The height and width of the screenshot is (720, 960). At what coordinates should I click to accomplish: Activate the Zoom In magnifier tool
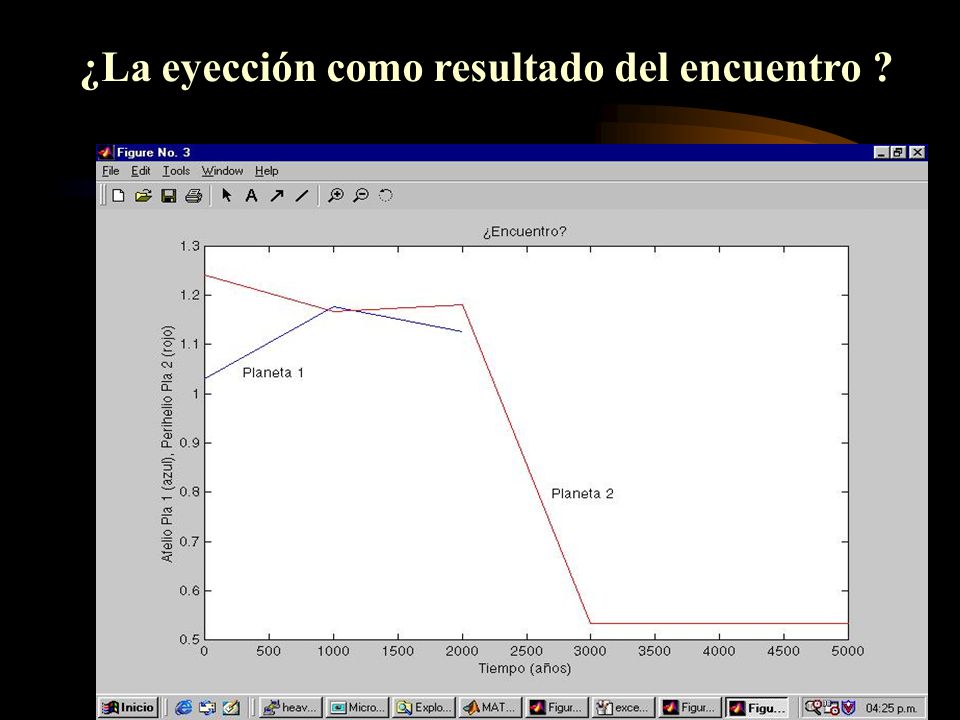(x=336, y=196)
